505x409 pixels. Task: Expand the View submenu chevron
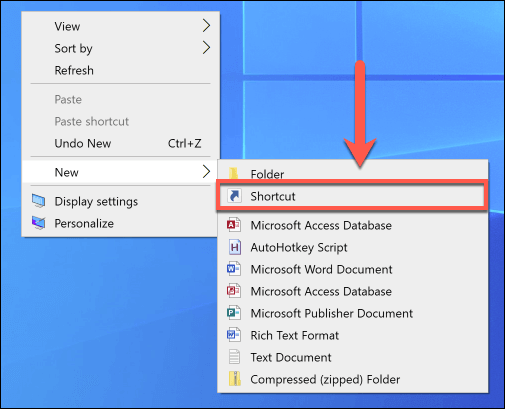[206, 26]
